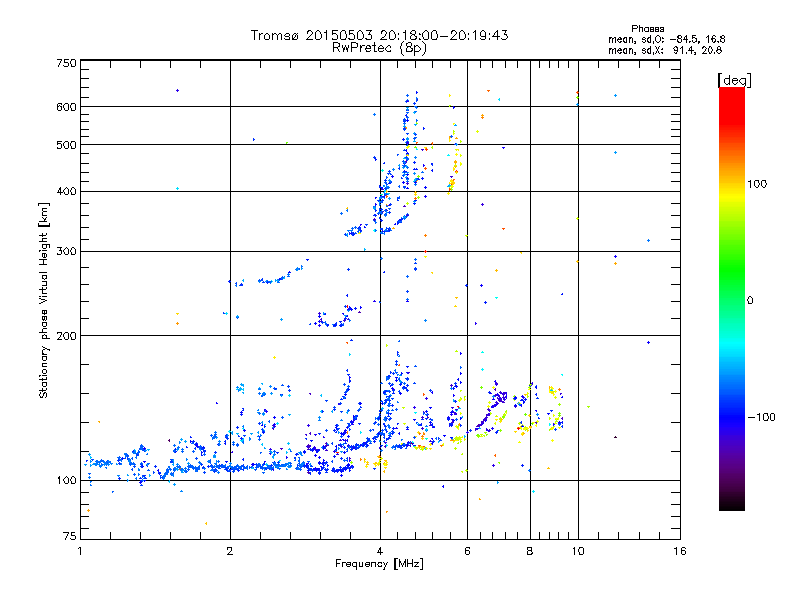Click the y-axis tick label '300'
Viewport: 800px width, 600px height.
pyautogui.click(x=66, y=252)
